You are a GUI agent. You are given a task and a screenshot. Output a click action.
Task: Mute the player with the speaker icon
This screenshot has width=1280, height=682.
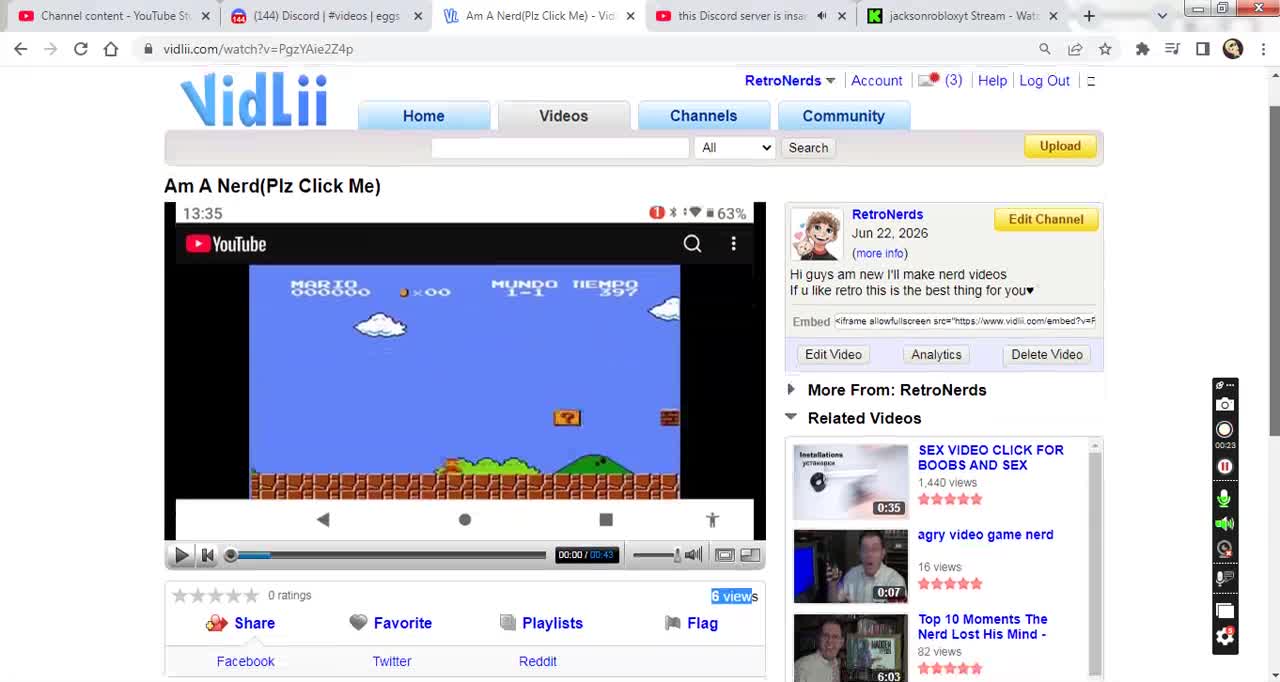[x=693, y=555]
